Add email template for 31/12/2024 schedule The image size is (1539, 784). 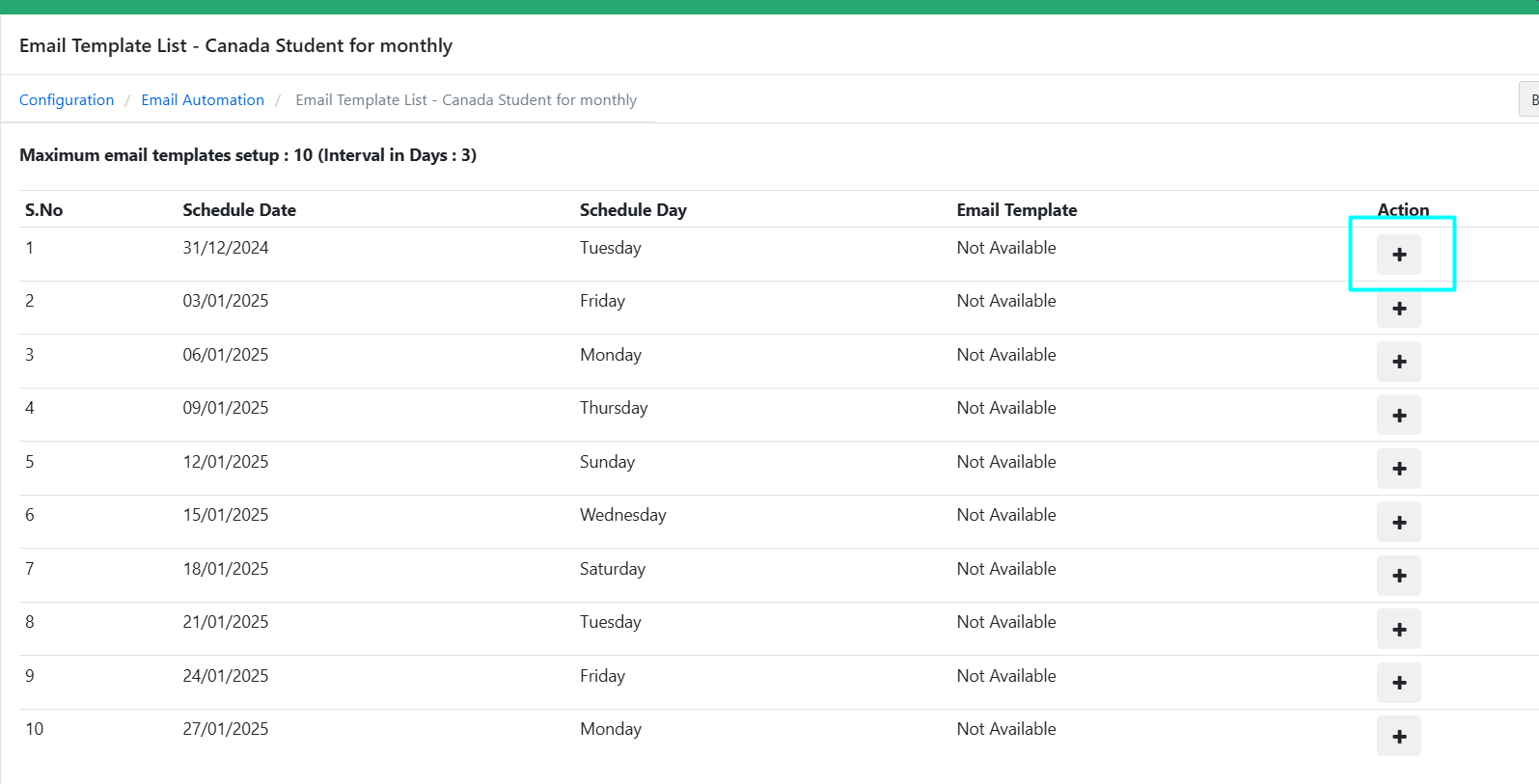pyautogui.click(x=1398, y=255)
